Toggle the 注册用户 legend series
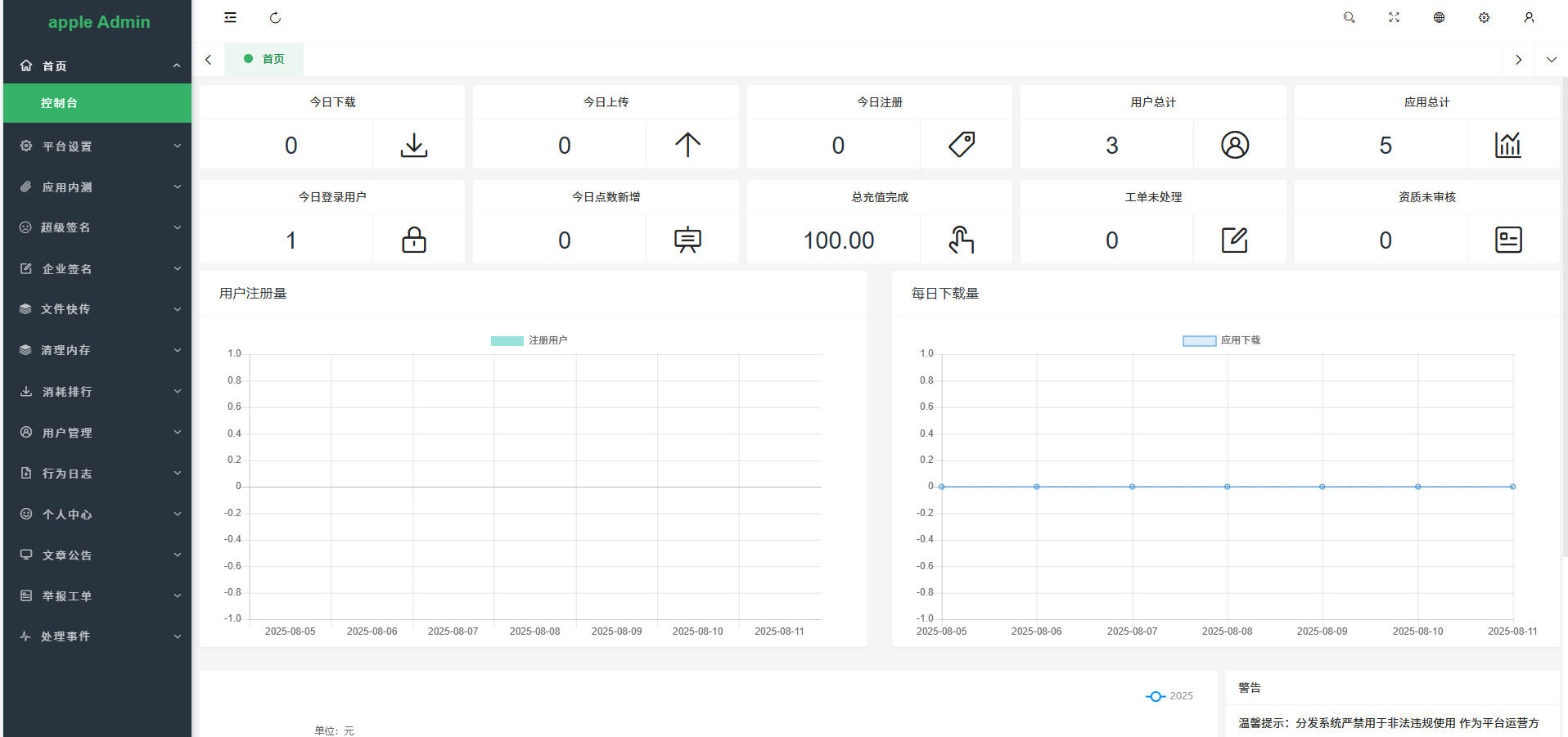Viewport: 1568px width, 737px height. tap(529, 340)
